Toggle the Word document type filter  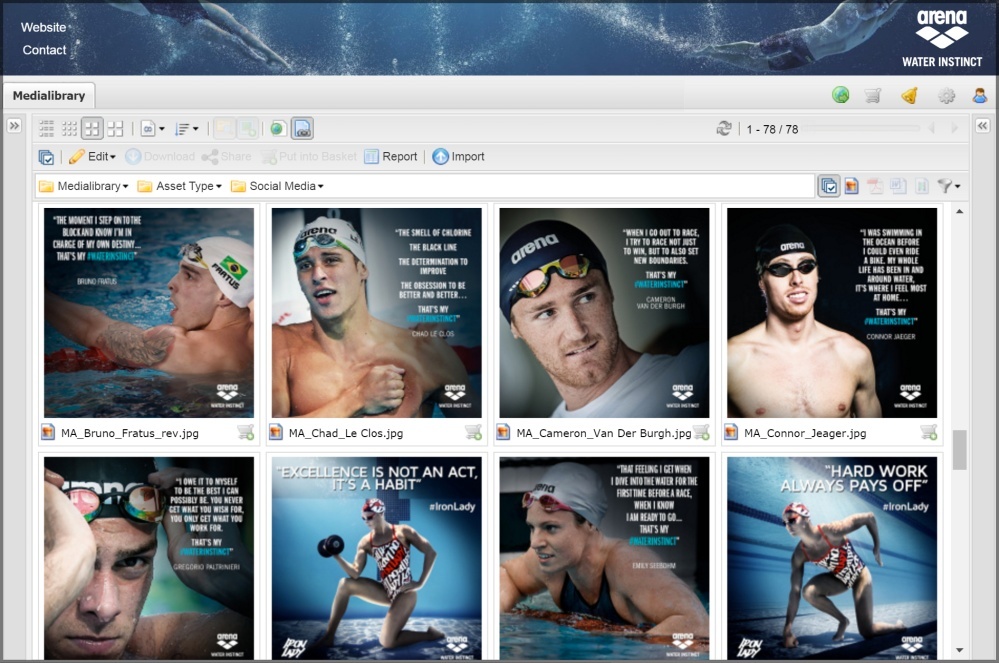(x=898, y=186)
